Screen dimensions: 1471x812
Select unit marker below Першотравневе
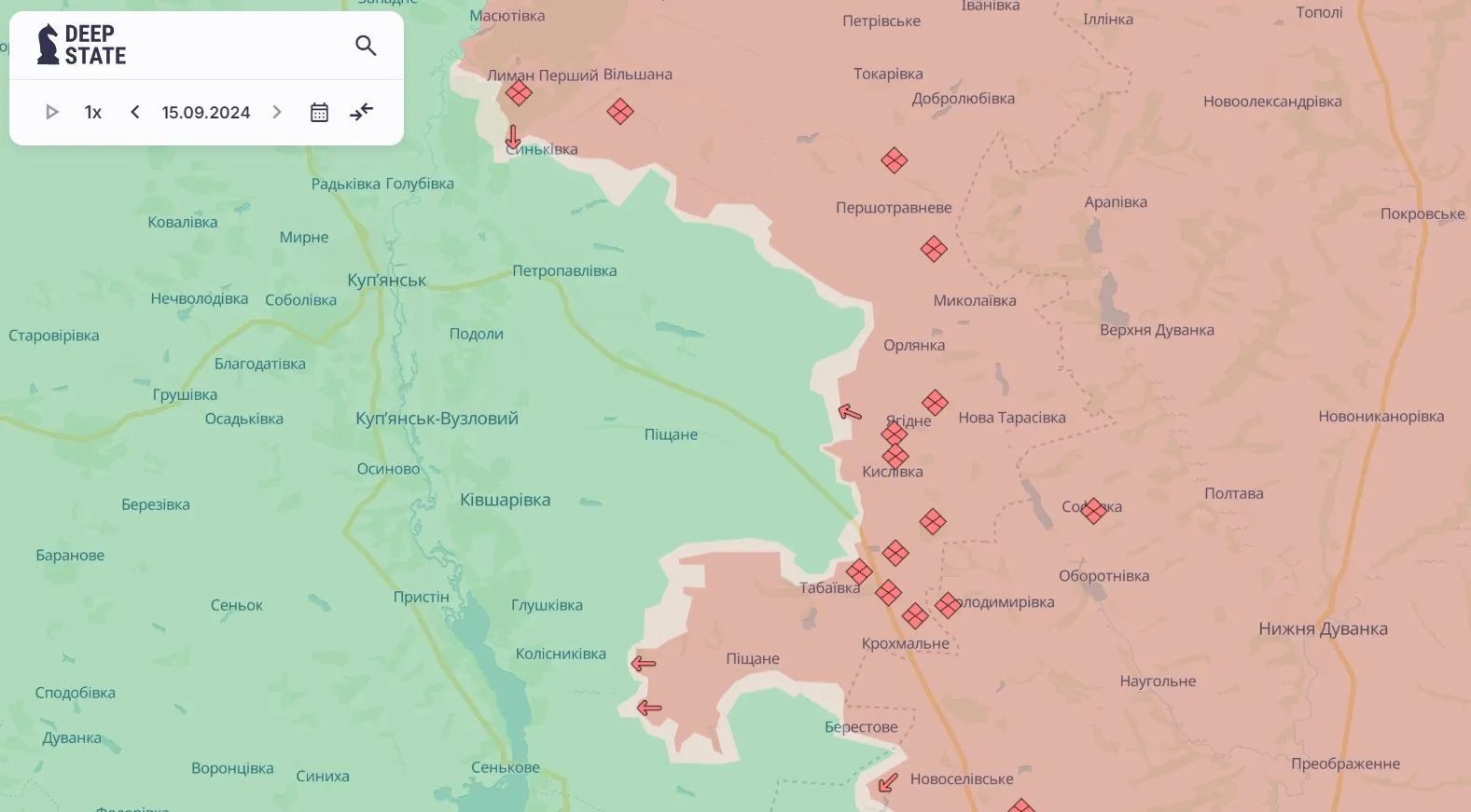click(x=934, y=249)
